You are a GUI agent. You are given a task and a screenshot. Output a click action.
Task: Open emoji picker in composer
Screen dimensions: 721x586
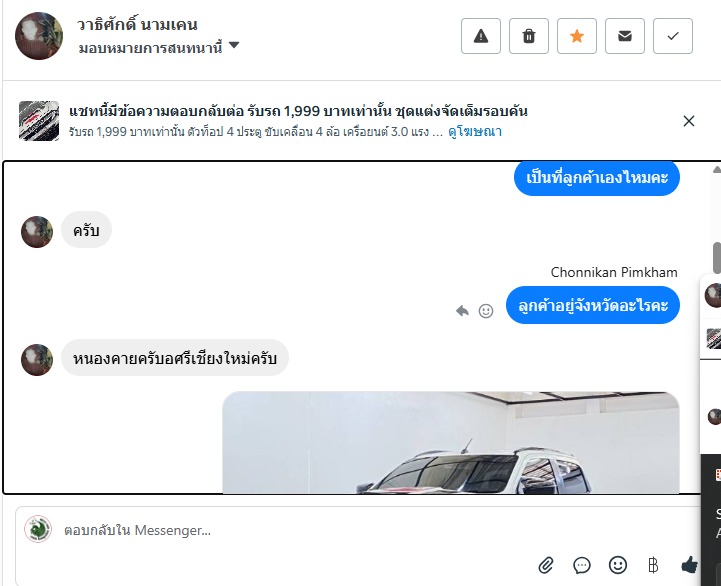(x=618, y=564)
